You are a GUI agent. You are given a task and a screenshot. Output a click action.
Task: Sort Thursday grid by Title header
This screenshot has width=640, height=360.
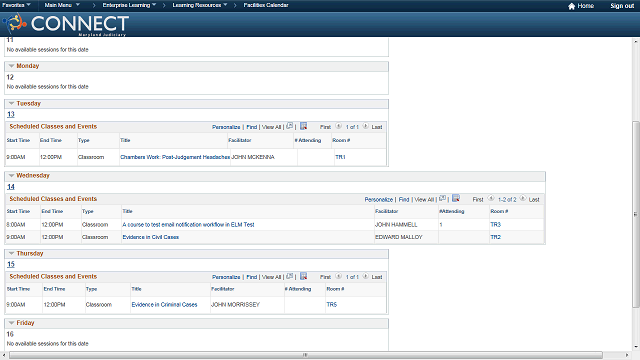136,289
